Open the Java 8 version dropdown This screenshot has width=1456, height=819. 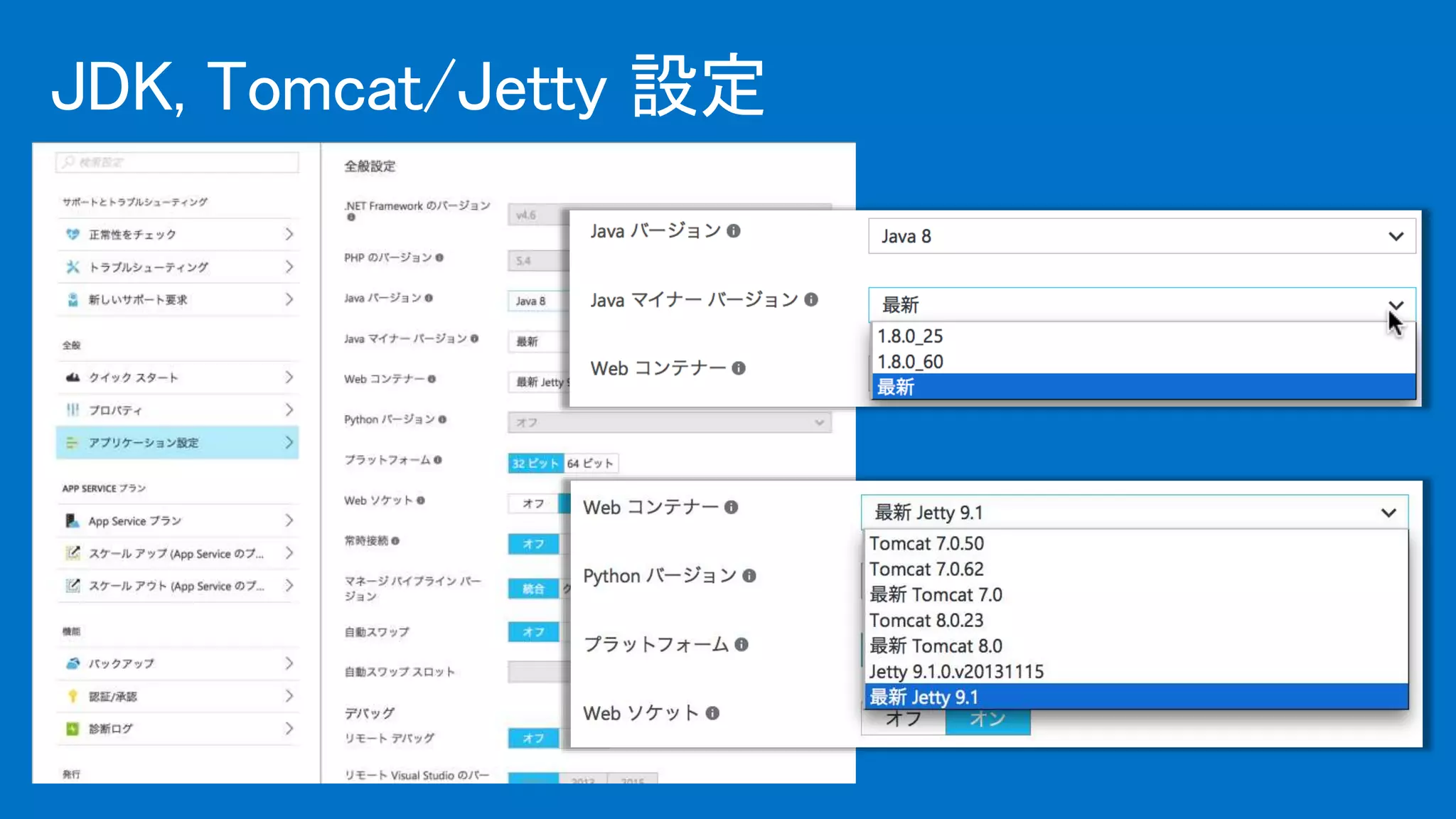pos(1141,236)
